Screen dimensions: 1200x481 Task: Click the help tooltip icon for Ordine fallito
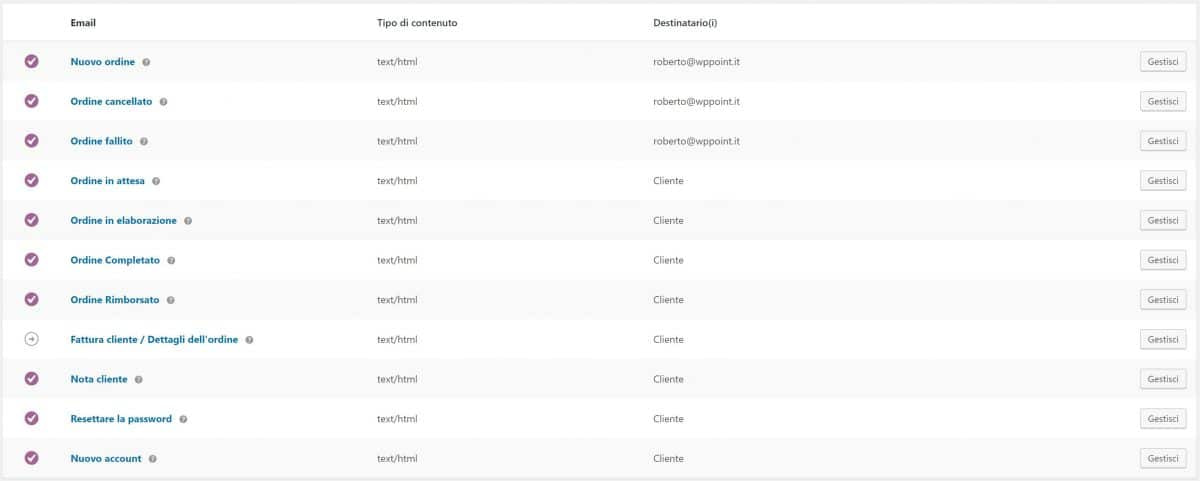(x=144, y=142)
